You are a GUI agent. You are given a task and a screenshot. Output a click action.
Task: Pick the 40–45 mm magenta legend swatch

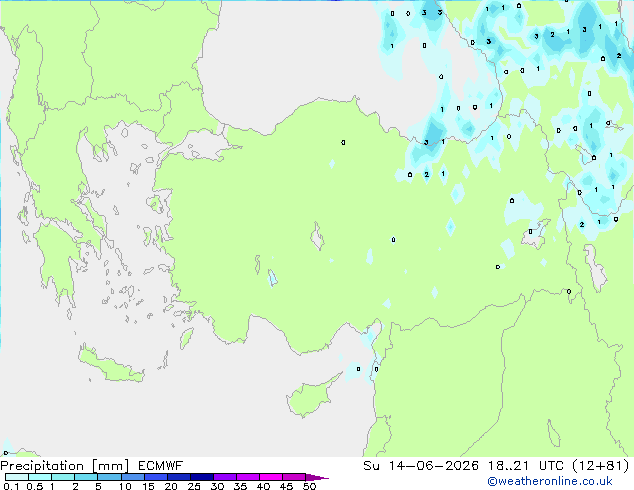(x=271, y=477)
